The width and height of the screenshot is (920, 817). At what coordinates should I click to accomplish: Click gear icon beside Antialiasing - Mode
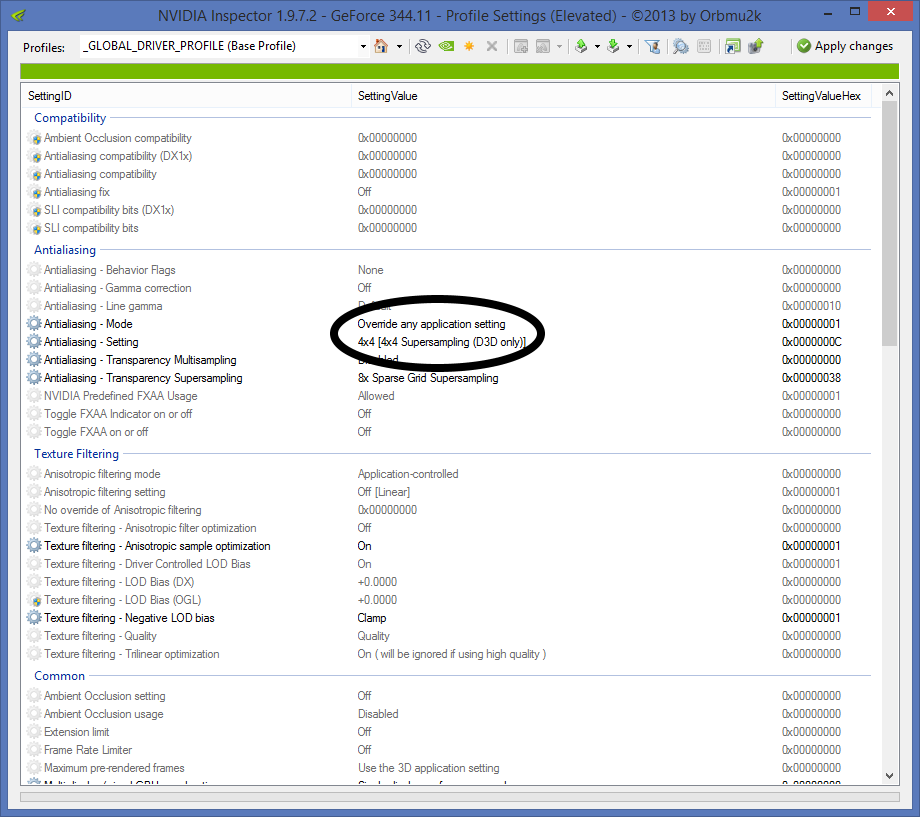[x=34, y=323]
